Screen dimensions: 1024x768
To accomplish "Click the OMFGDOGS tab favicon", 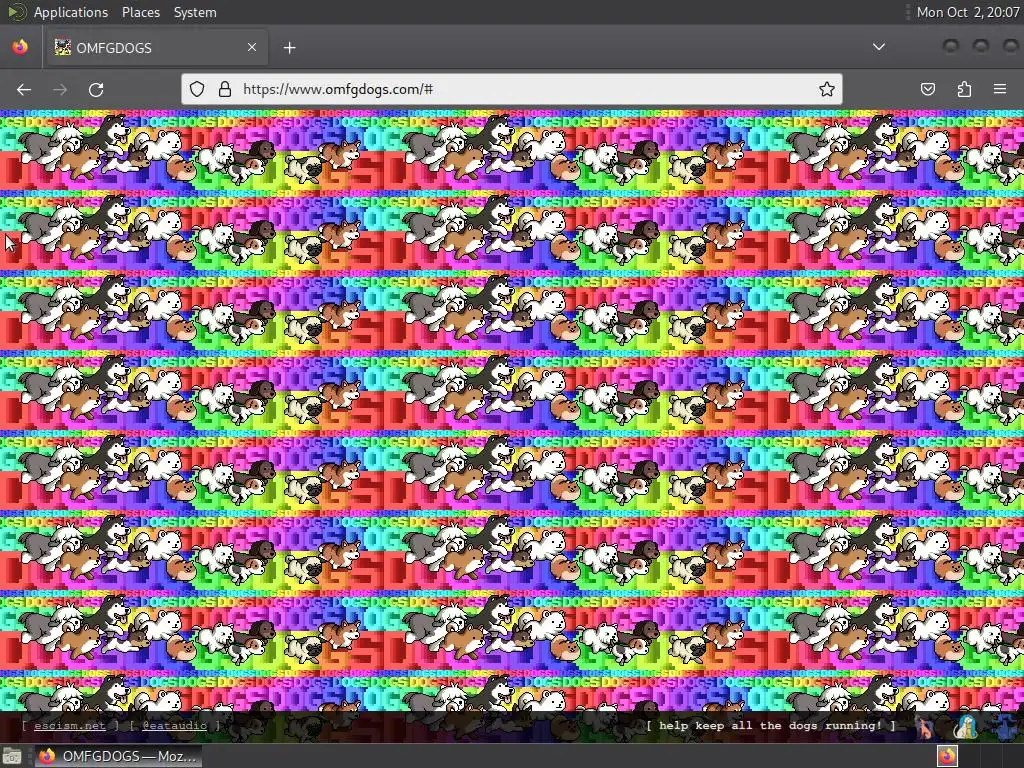I will click(x=63, y=47).
